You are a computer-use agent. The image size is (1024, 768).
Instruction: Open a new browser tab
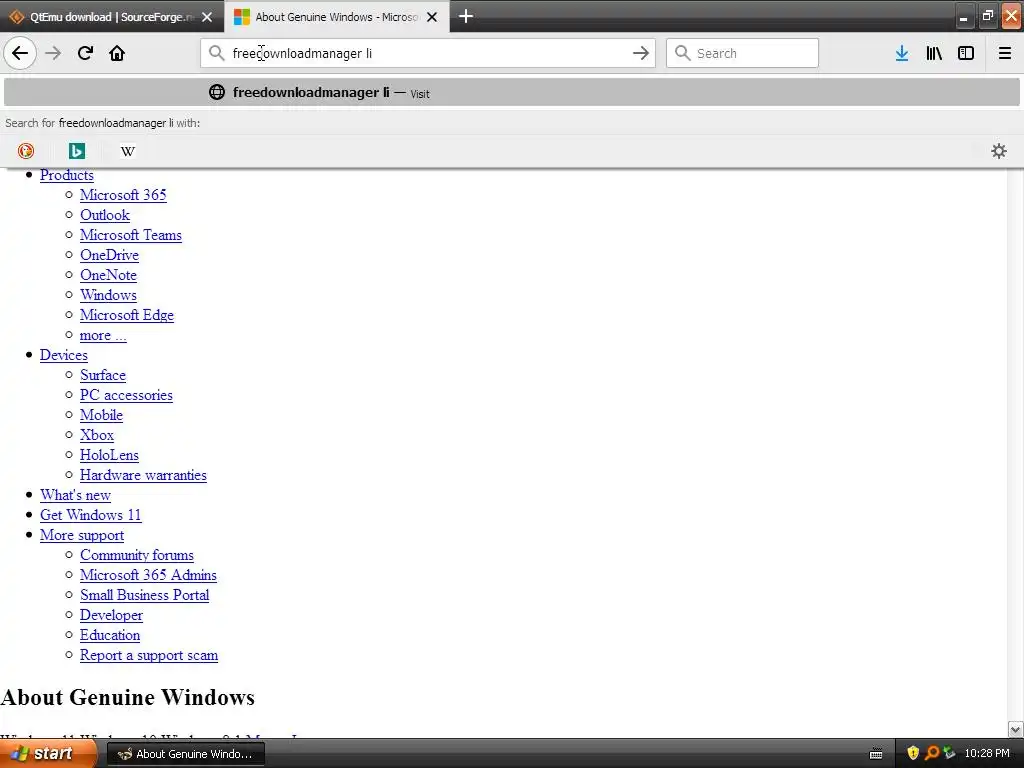tap(466, 16)
